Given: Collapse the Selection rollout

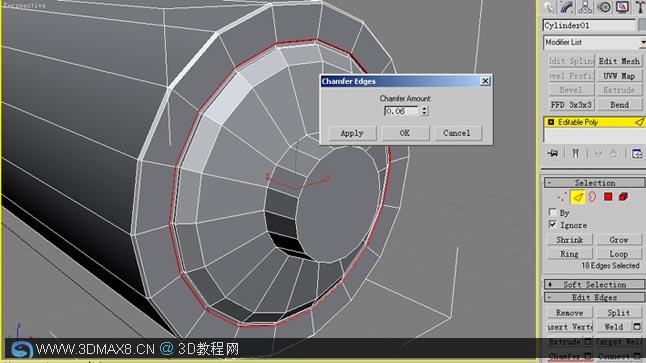Looking at the screenshot, I should pyautogui.click(x=595, y=183).
